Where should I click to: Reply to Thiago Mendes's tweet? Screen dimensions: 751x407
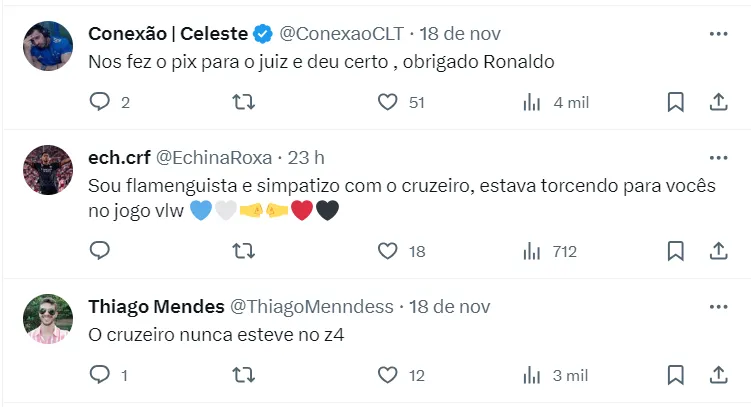[100, 375]
